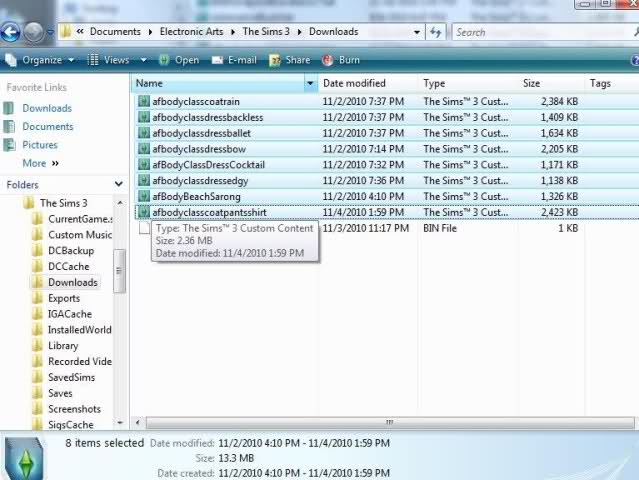Sort files by the Name column
This screenshot has height=480, width=639.
pyautogui.click(x=218, y=83)
